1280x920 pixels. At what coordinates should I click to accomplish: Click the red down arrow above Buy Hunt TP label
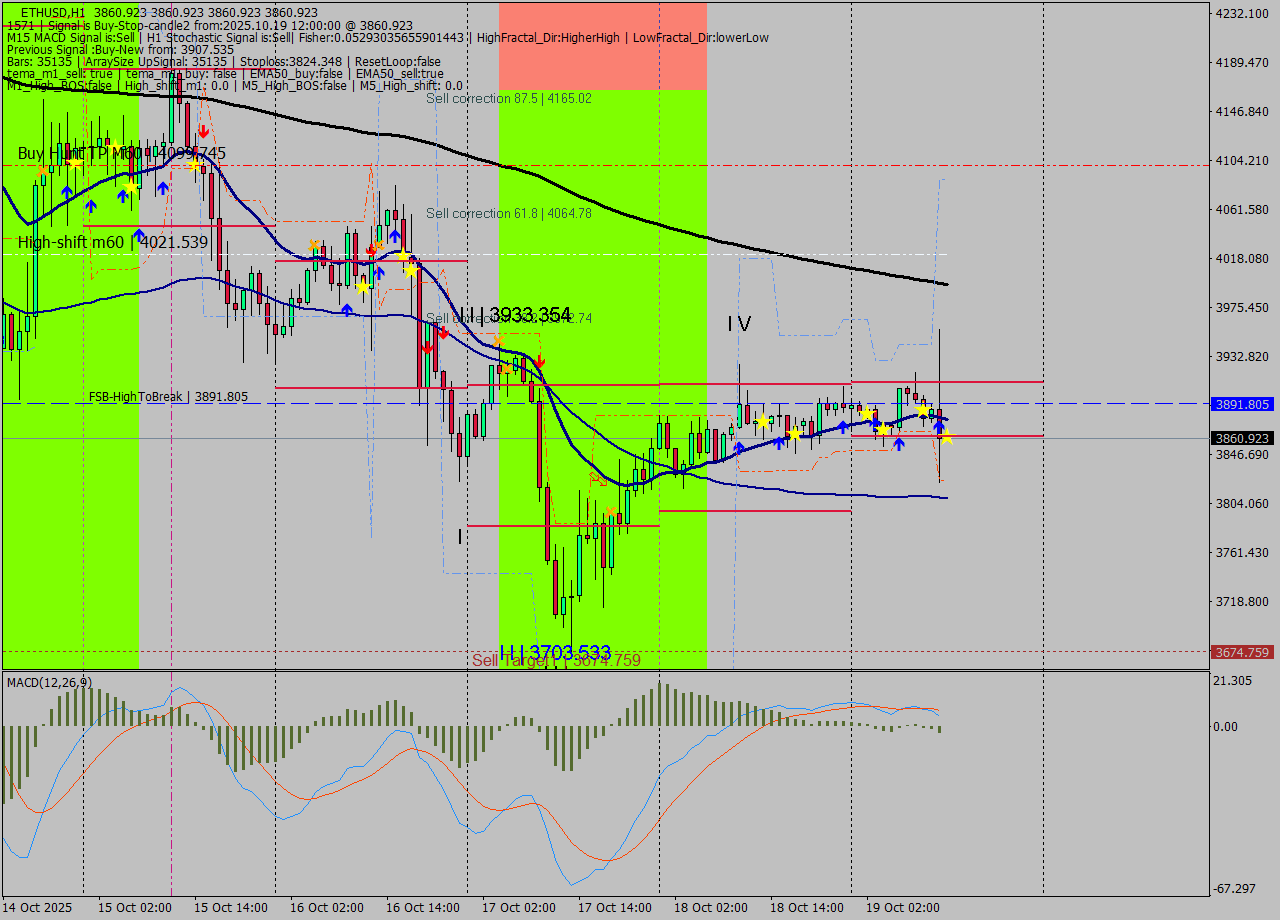click(x=203, y=131)
